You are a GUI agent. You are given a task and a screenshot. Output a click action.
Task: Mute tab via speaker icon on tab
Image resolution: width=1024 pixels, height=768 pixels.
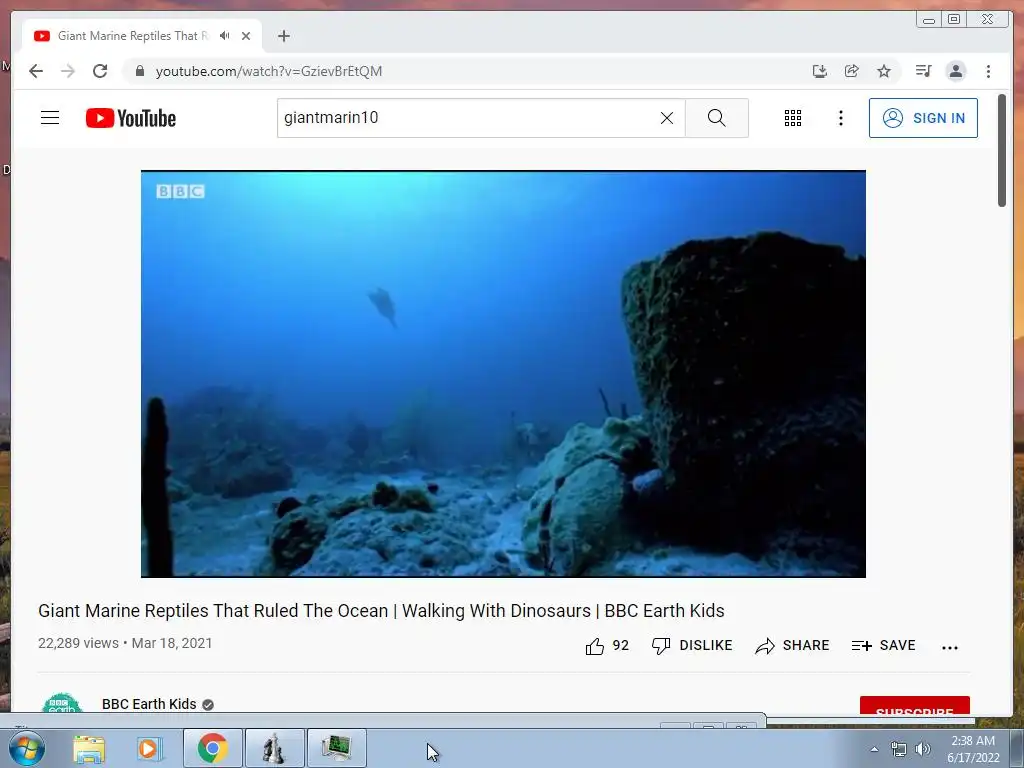[225, 36]
